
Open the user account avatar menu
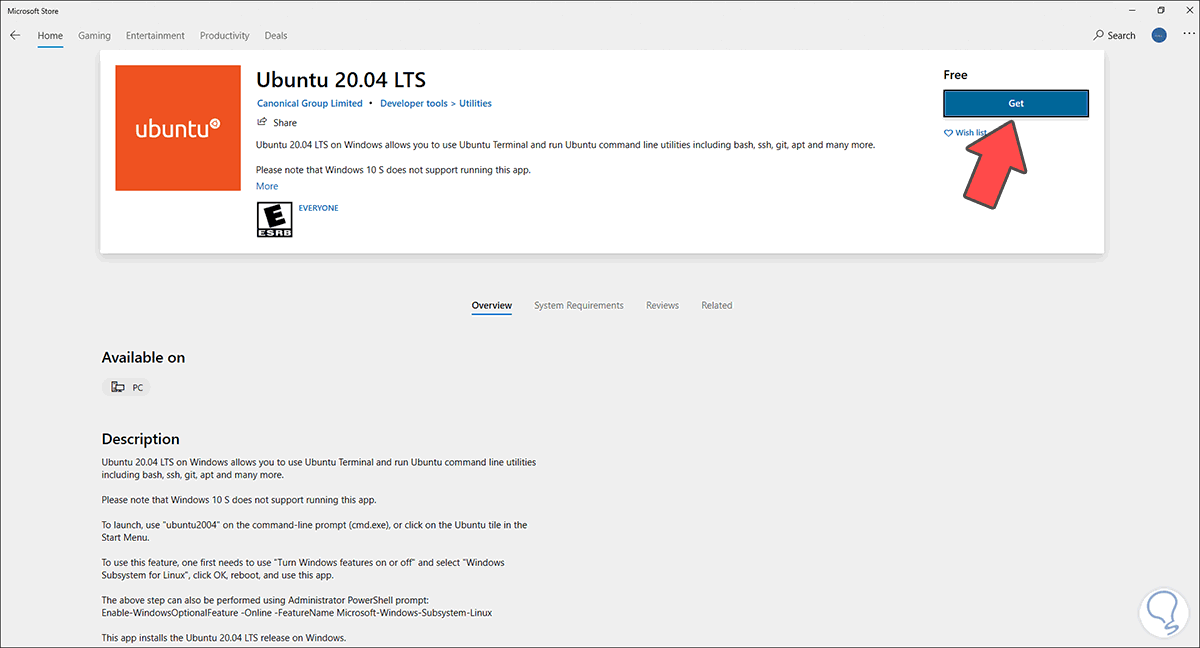click(1159, 35)
